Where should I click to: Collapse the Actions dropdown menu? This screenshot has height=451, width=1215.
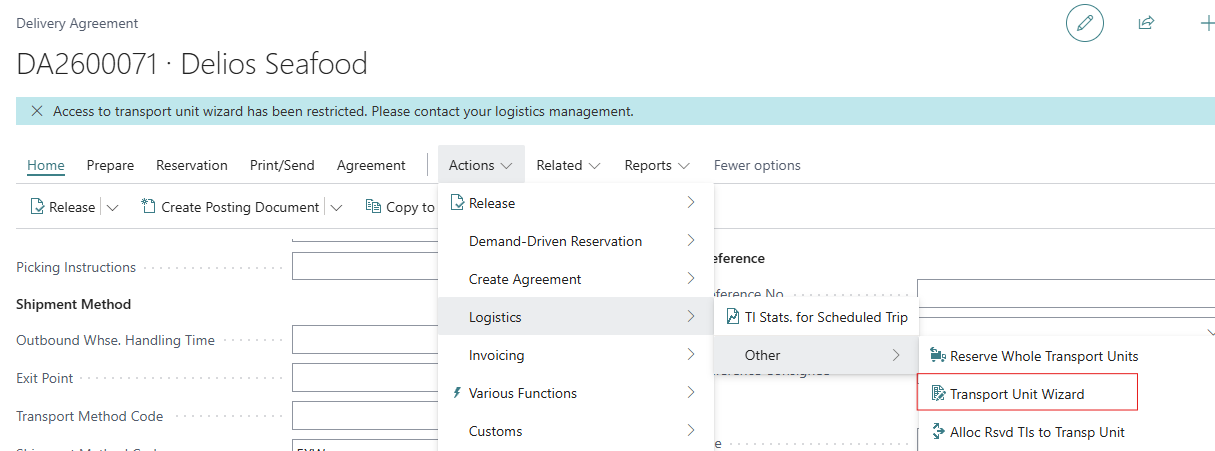pos(481,165)
